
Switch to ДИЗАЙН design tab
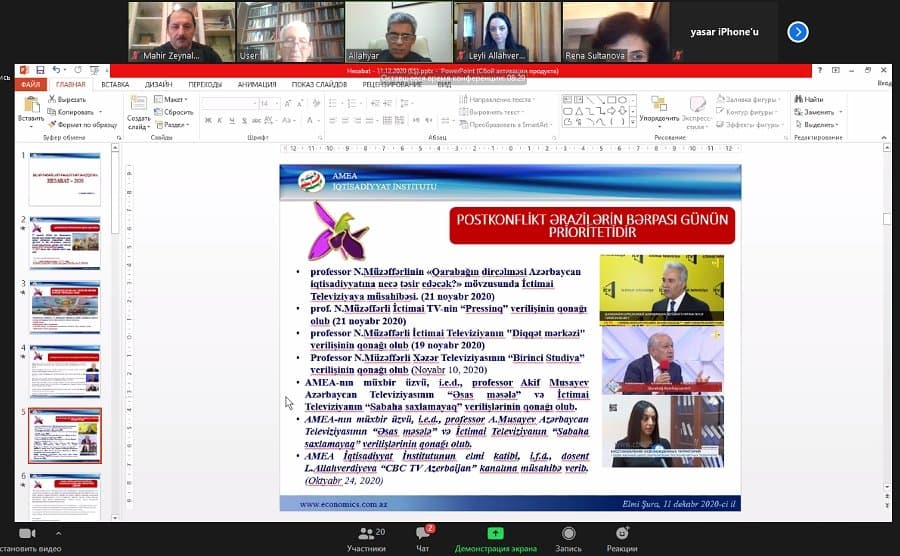point(158,84)
